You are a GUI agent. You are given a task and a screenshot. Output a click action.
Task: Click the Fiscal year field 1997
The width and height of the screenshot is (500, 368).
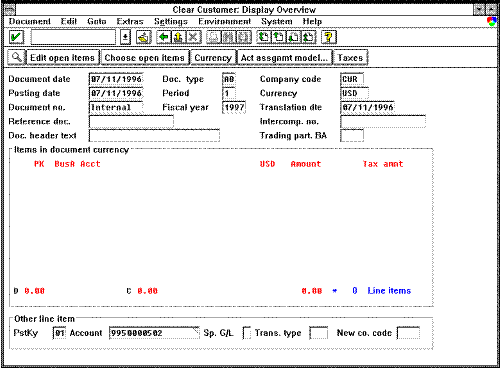click(x=234, y=107)
